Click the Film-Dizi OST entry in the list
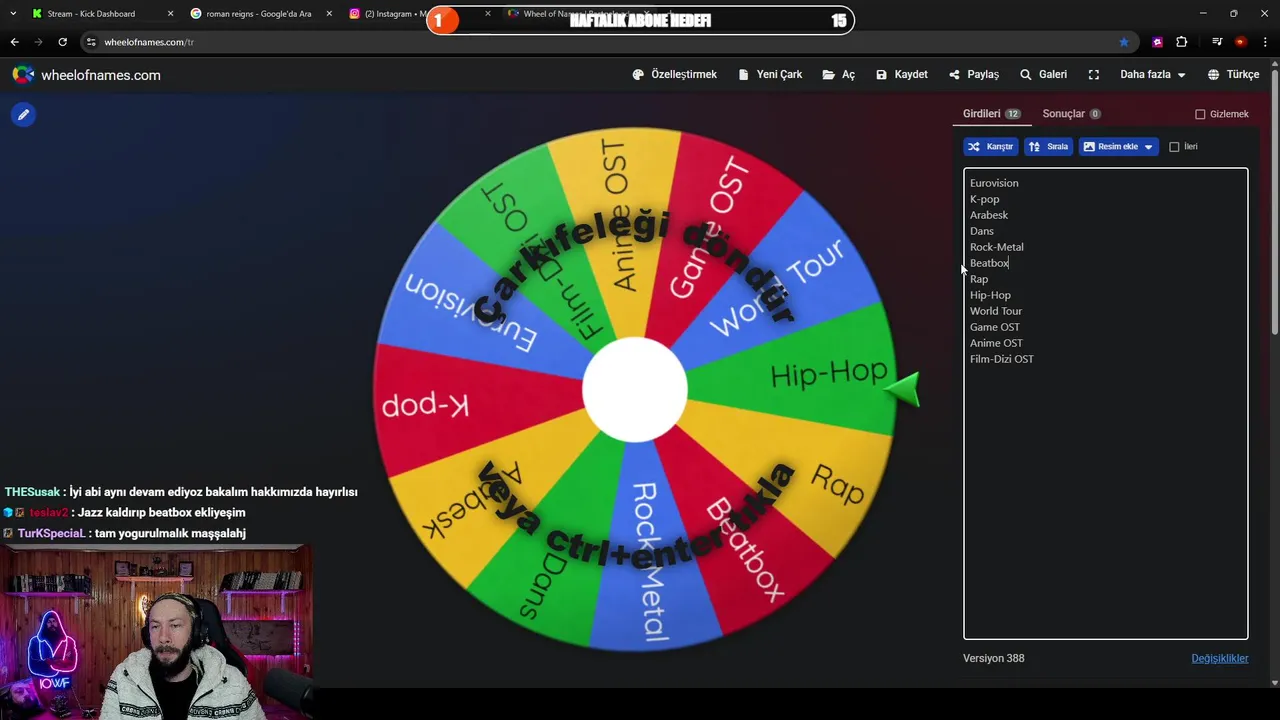 point(1002,359)
